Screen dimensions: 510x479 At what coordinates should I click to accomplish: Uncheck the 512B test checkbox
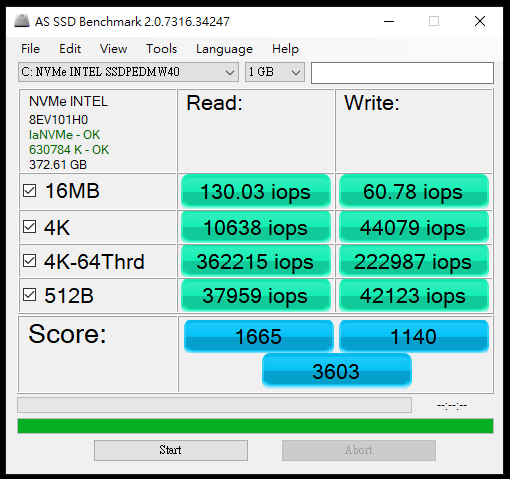tap(29, 295)
